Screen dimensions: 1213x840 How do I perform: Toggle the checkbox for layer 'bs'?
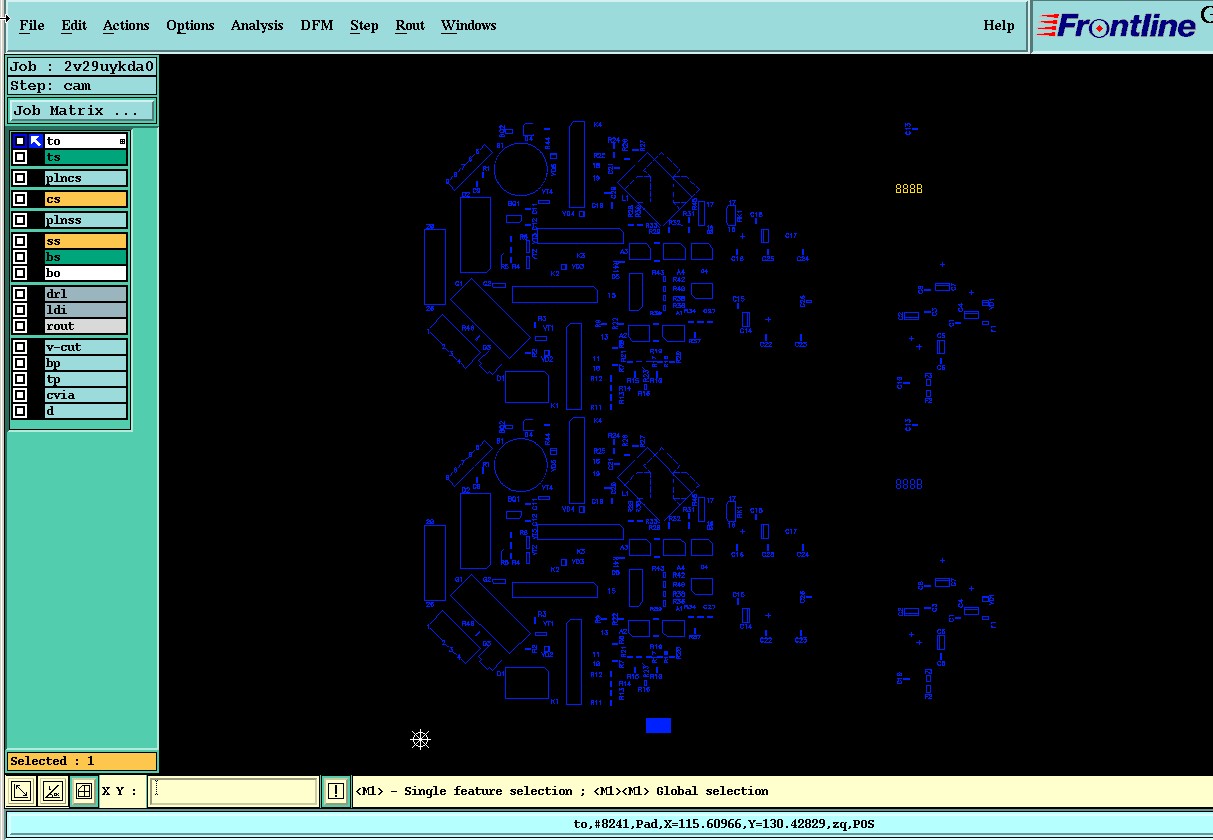[x=20, y=257]
